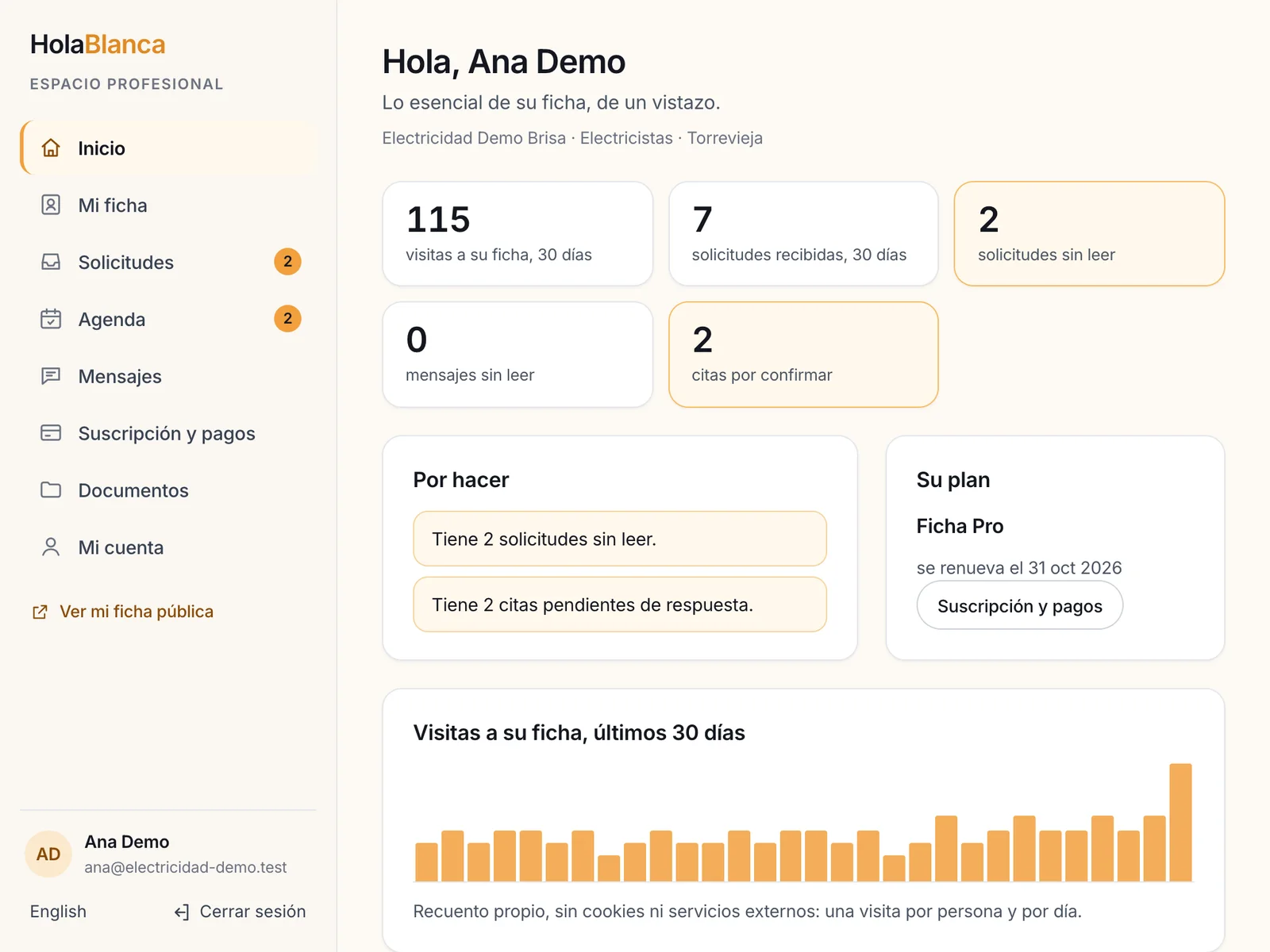This screenshot has width=1270, height=952.
Task: Switch language to English
Action: point(58,912)
